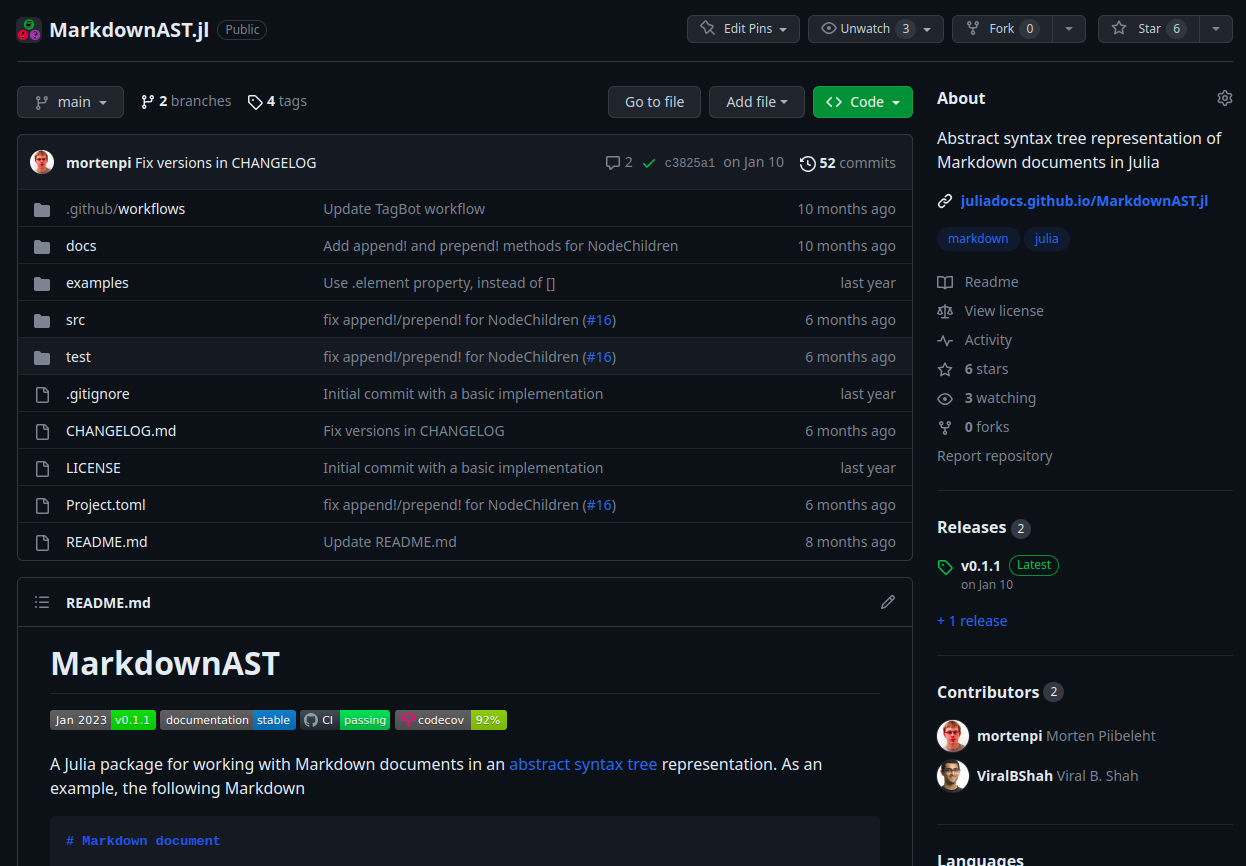The image size is (1246, 866).
Task: Toggle the Star button for the repository
Action: (x=1148, y=29)
